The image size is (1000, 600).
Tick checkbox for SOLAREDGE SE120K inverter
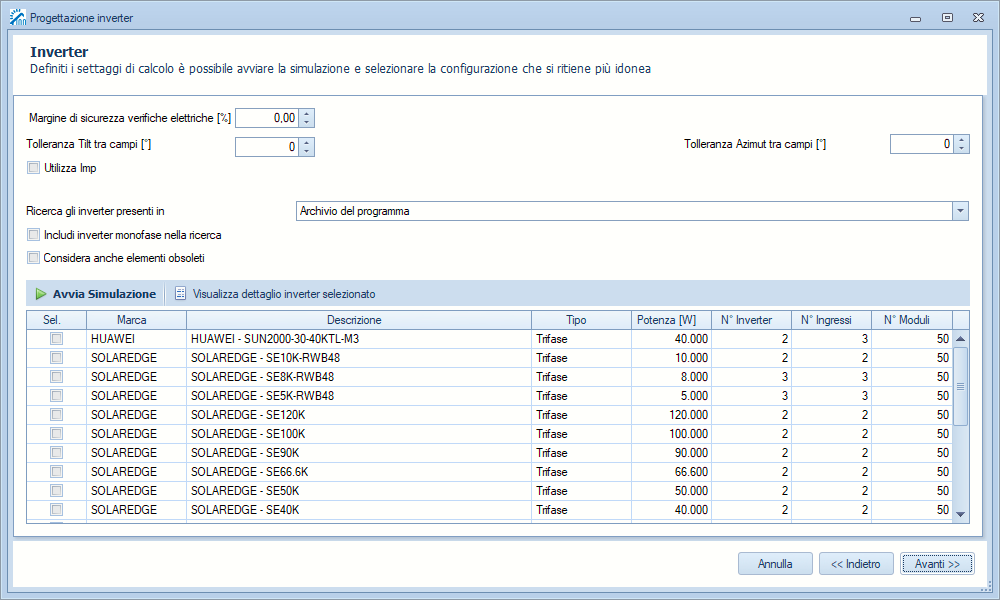click(x=57, y=415)
